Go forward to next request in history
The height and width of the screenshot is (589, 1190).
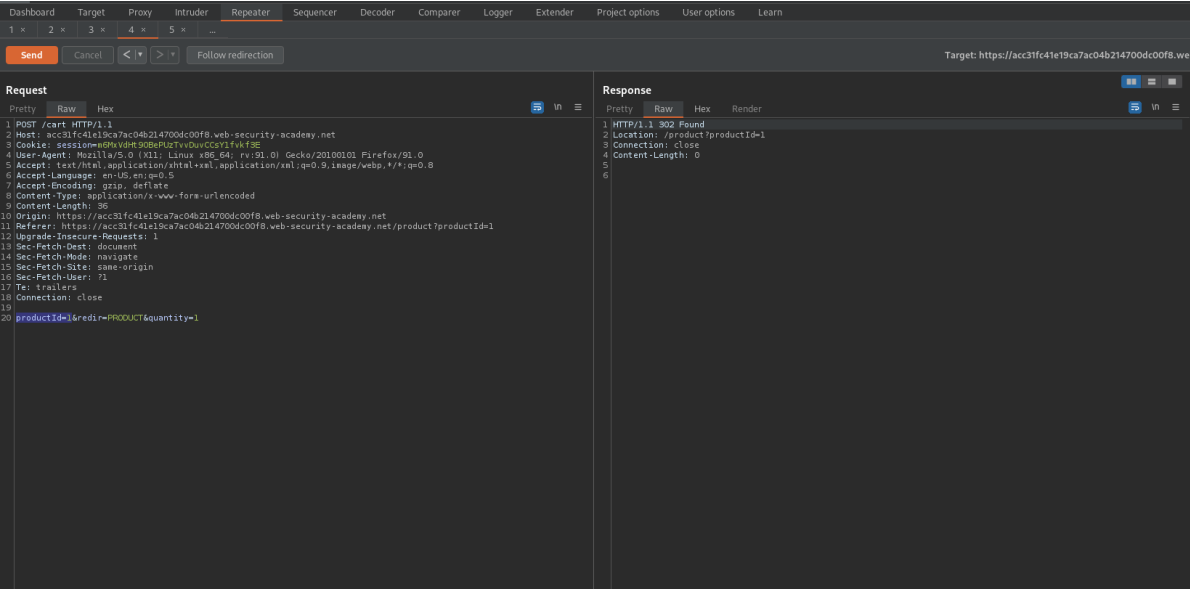pyautogui.click(x=159, y=55)
